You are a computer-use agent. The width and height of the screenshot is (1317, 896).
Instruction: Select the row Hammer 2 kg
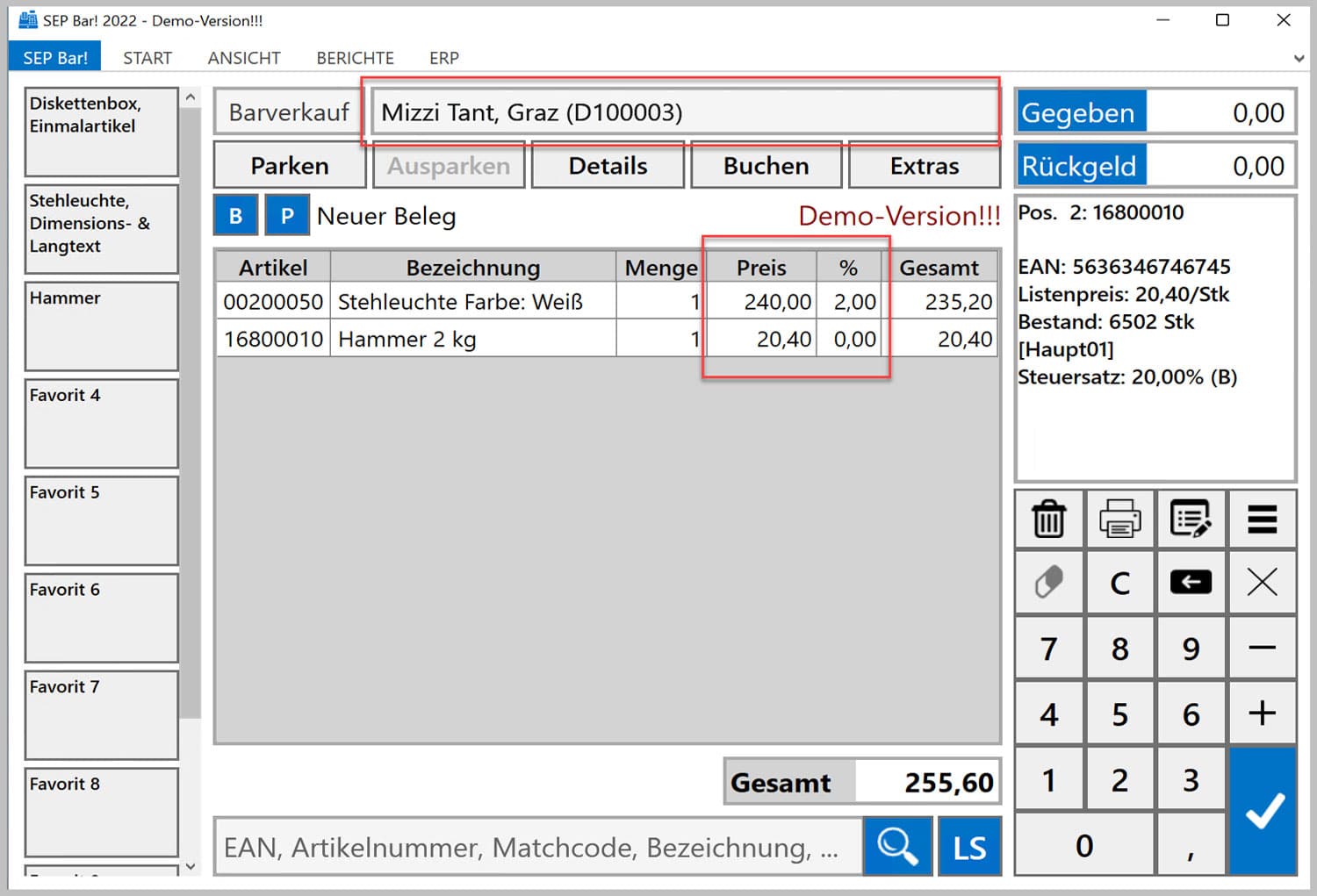(x=608, y=339)
